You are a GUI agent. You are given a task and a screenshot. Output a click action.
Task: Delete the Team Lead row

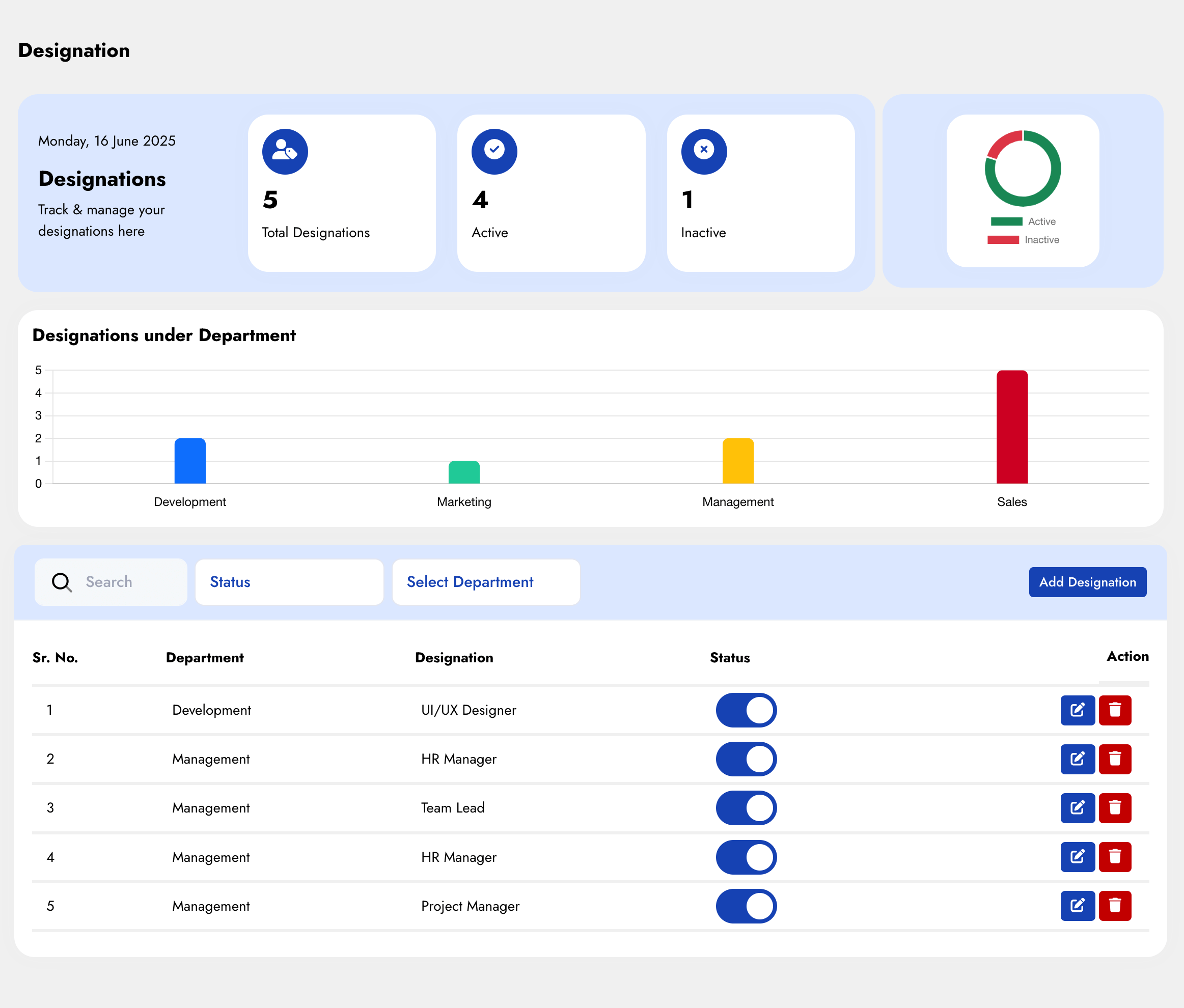click(1114, 807)
